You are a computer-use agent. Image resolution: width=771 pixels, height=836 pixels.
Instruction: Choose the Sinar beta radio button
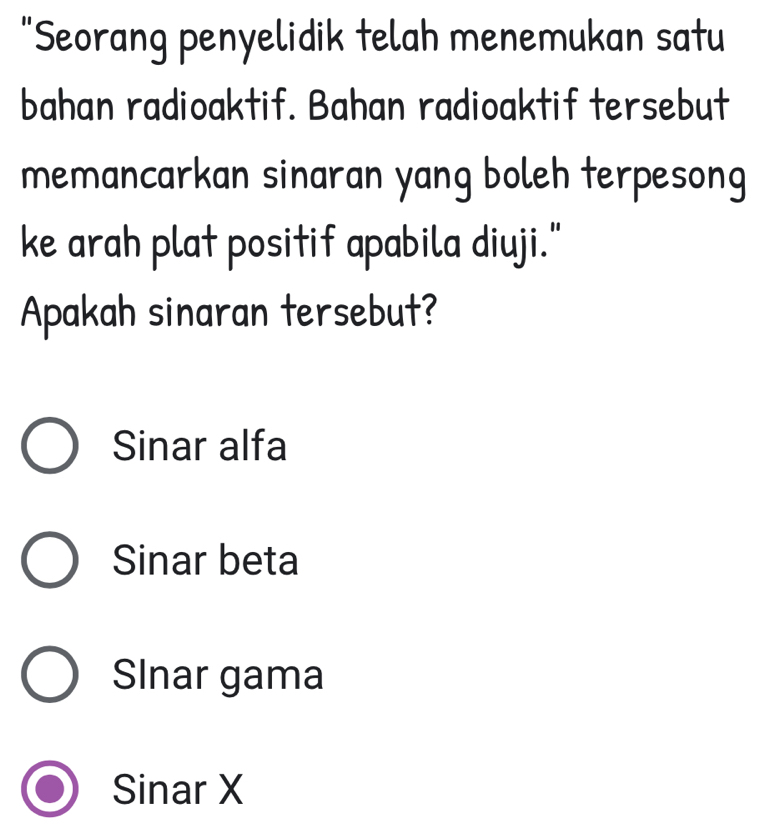point(49,561)
